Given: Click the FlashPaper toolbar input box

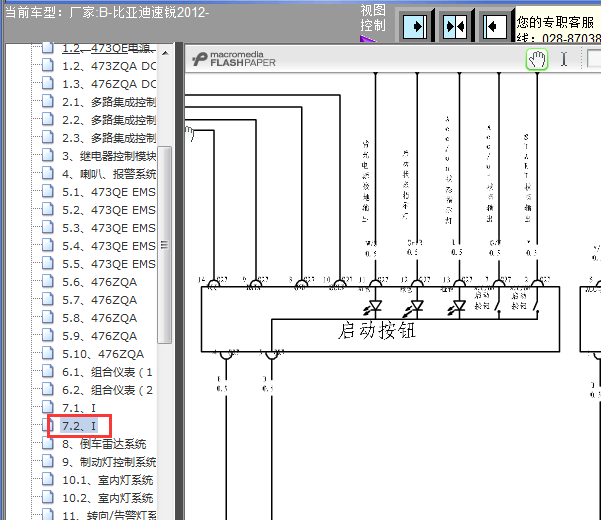Looking at the screenshot, I should point(594,59).
